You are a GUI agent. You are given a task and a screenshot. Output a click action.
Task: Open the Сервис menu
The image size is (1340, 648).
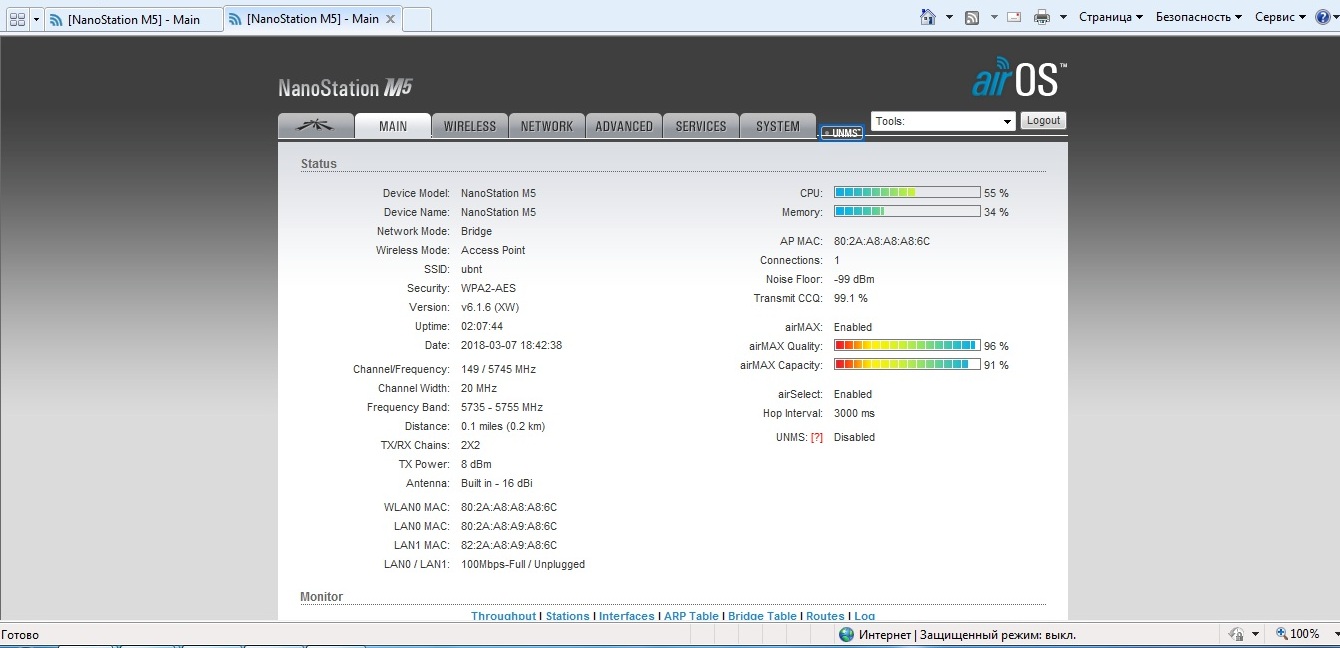click(x=1280, y=17)
